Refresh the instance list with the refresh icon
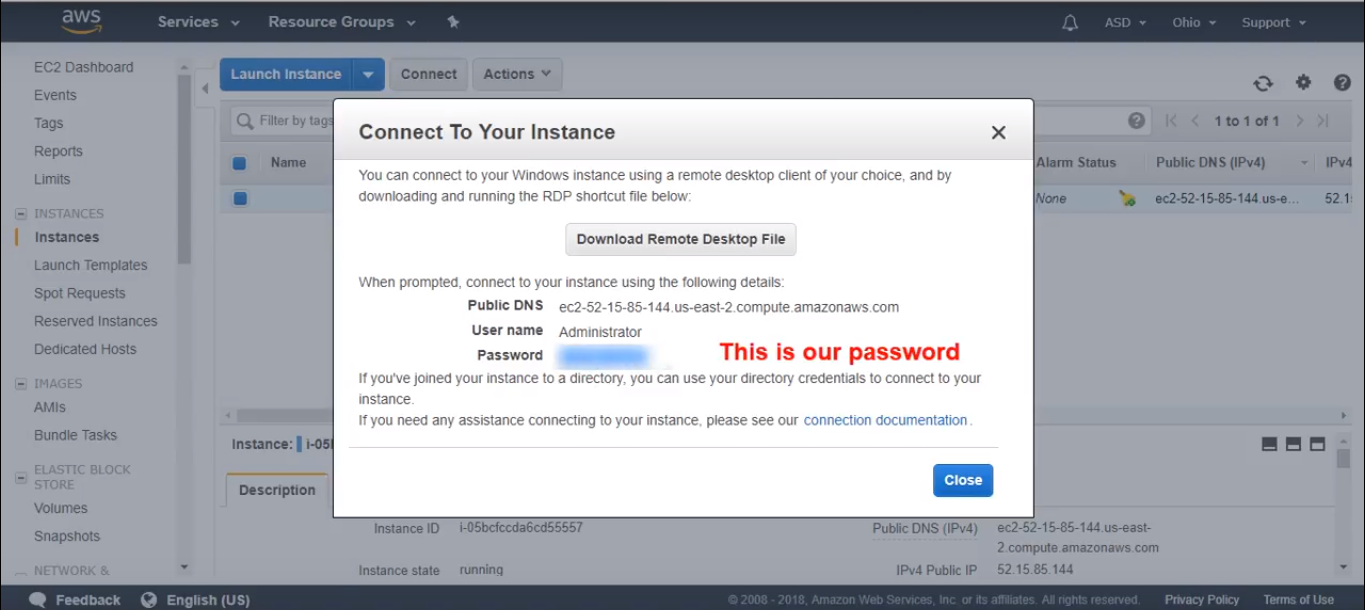The width and height of the screenshot is (1365, 610). 1263,83
